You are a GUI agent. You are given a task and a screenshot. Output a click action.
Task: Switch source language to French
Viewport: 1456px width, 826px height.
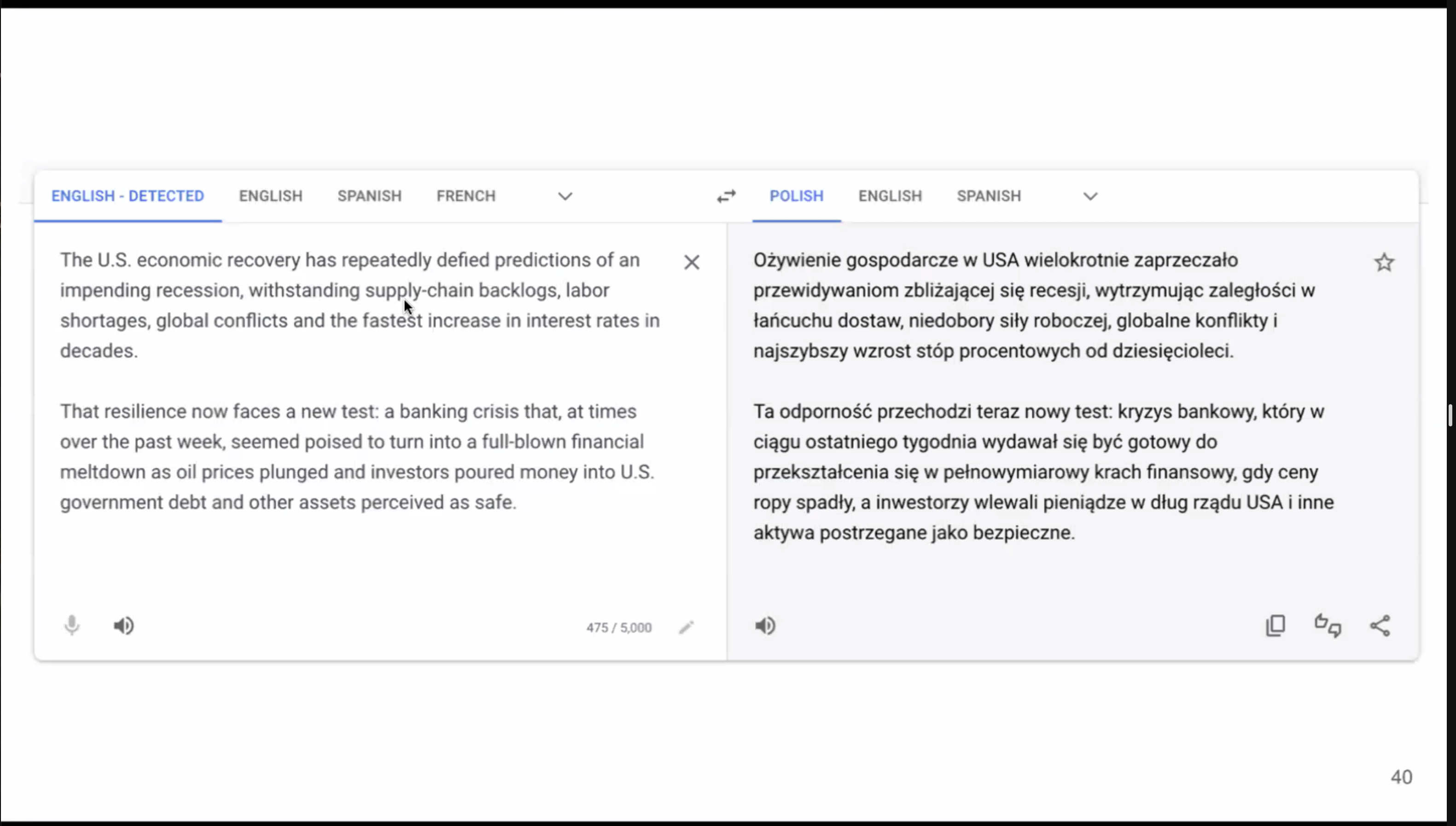(466, 196)
